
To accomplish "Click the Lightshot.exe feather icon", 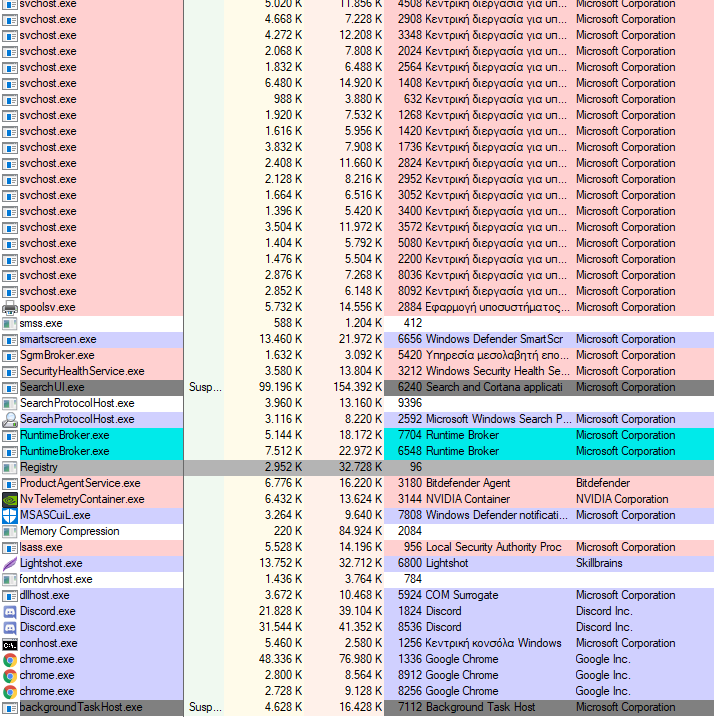I will 10,564.
